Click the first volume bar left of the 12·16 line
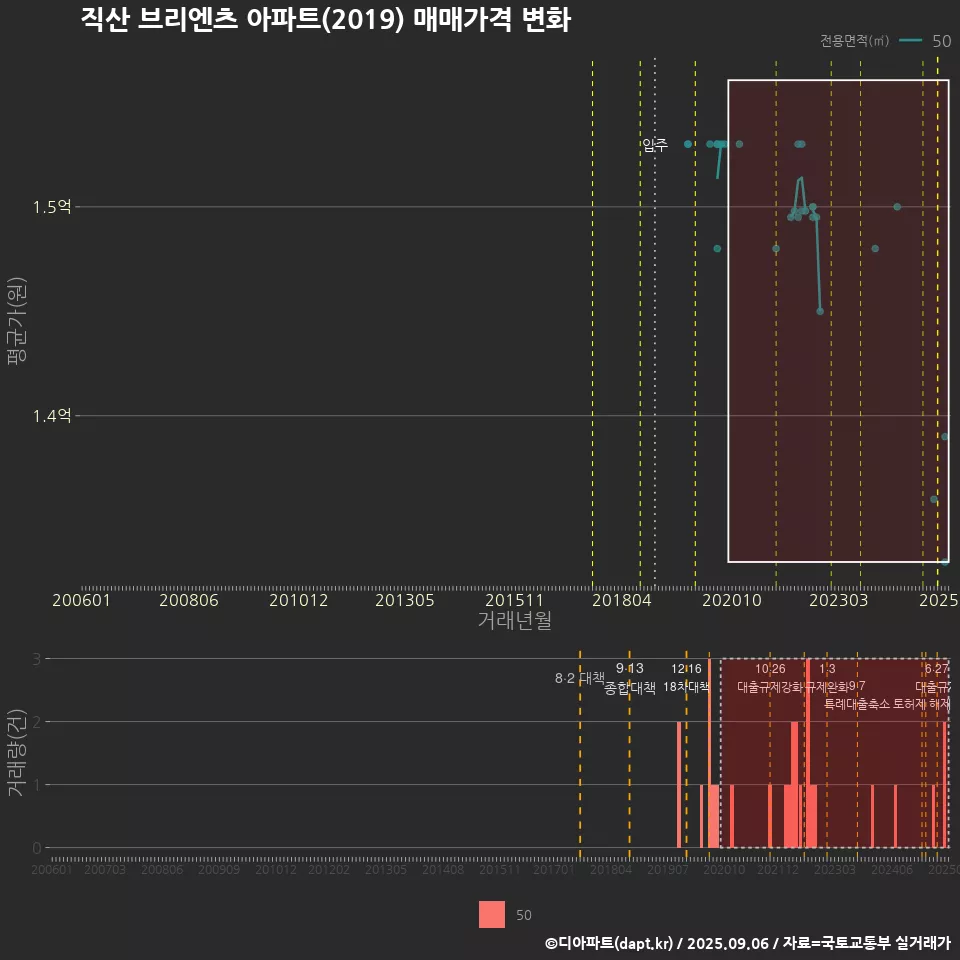Image resolution: width=960 pixels, height=960 pixels. pyautogui.click(x=679, y=785)
